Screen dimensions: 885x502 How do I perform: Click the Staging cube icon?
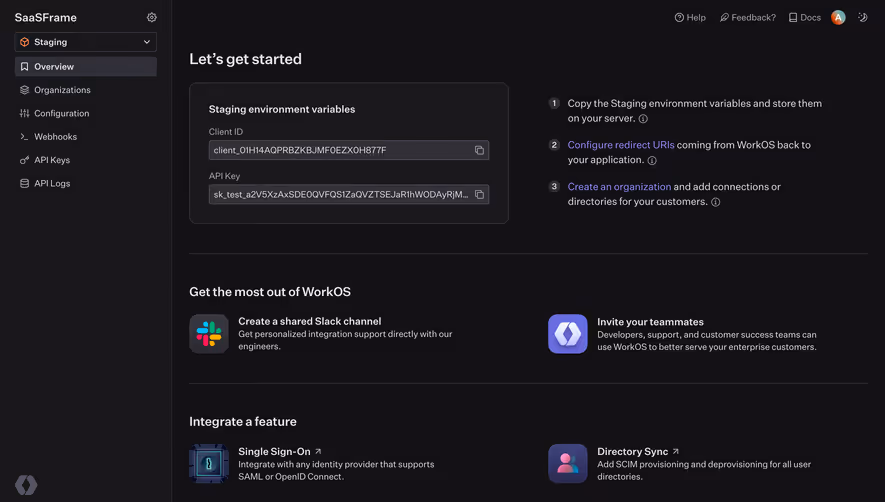24,42
